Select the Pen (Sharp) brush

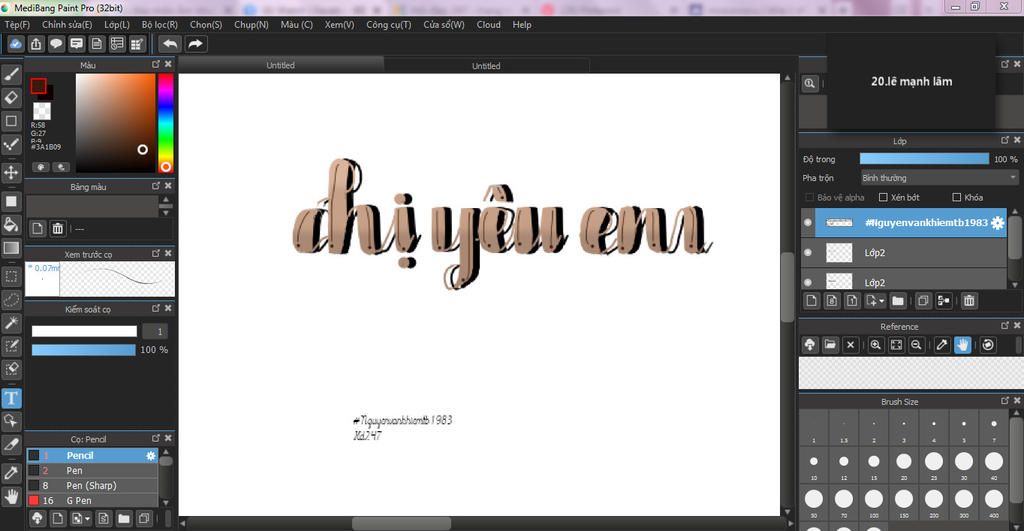[92, 485]
